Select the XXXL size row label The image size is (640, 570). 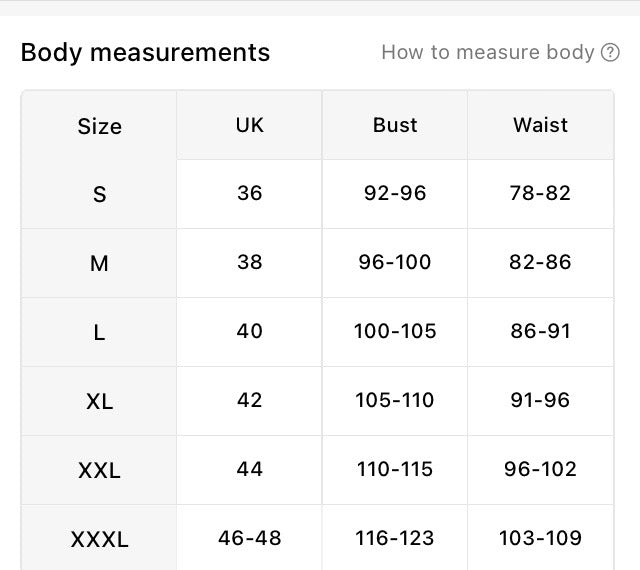[x=99, y=539]
